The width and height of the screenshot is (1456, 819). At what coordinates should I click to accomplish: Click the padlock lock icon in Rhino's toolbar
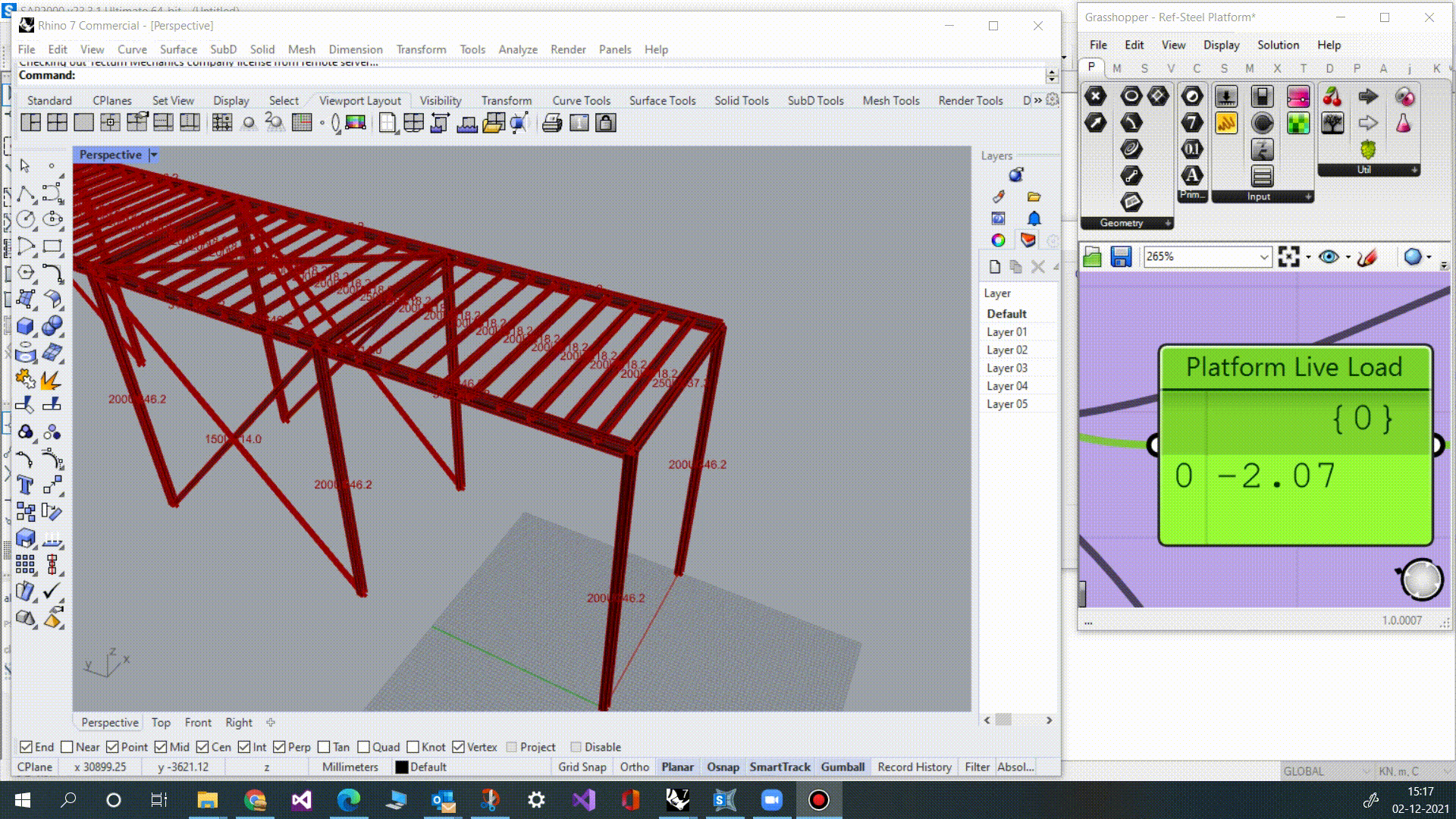[606, 123]
